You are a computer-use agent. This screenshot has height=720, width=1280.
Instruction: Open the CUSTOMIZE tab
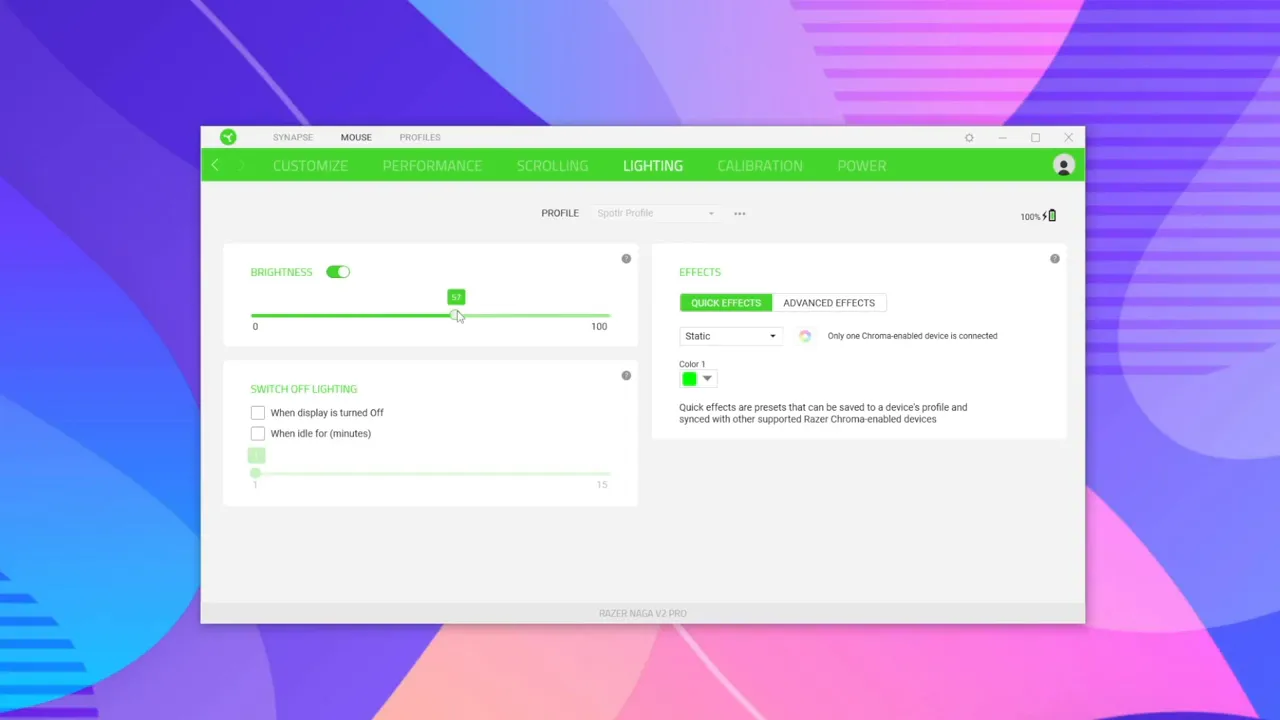pyautogui.click(x=310, y=166)
